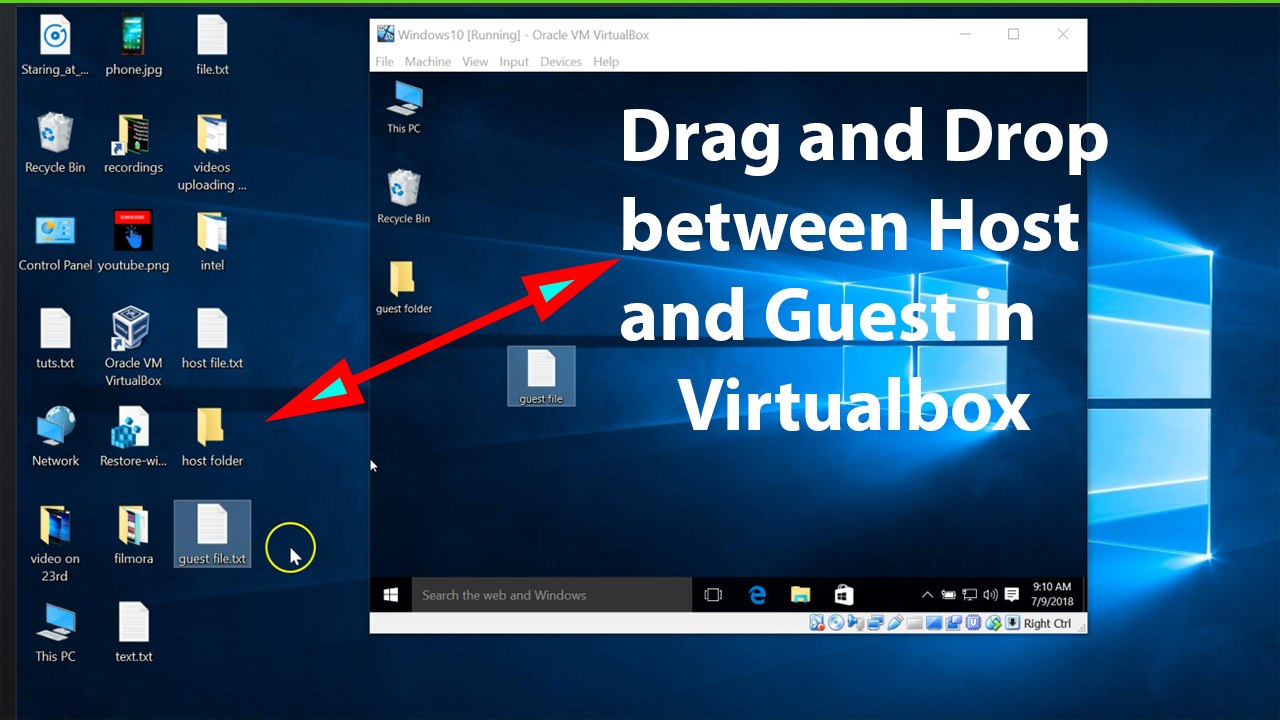Open the Store from guest taskbar
Viewport: 1280px width, 720px height.
point(844,595)
